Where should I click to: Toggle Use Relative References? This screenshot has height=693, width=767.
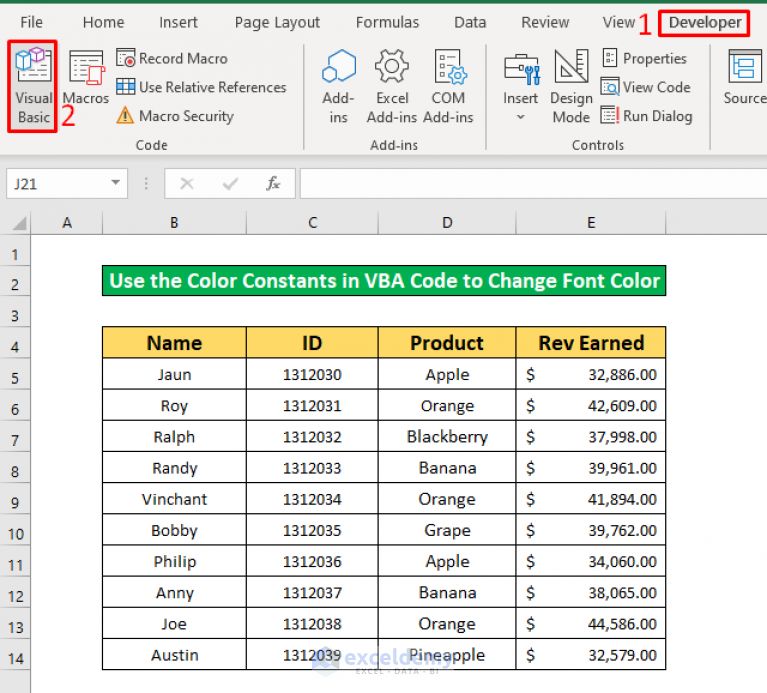click(201, 87)
